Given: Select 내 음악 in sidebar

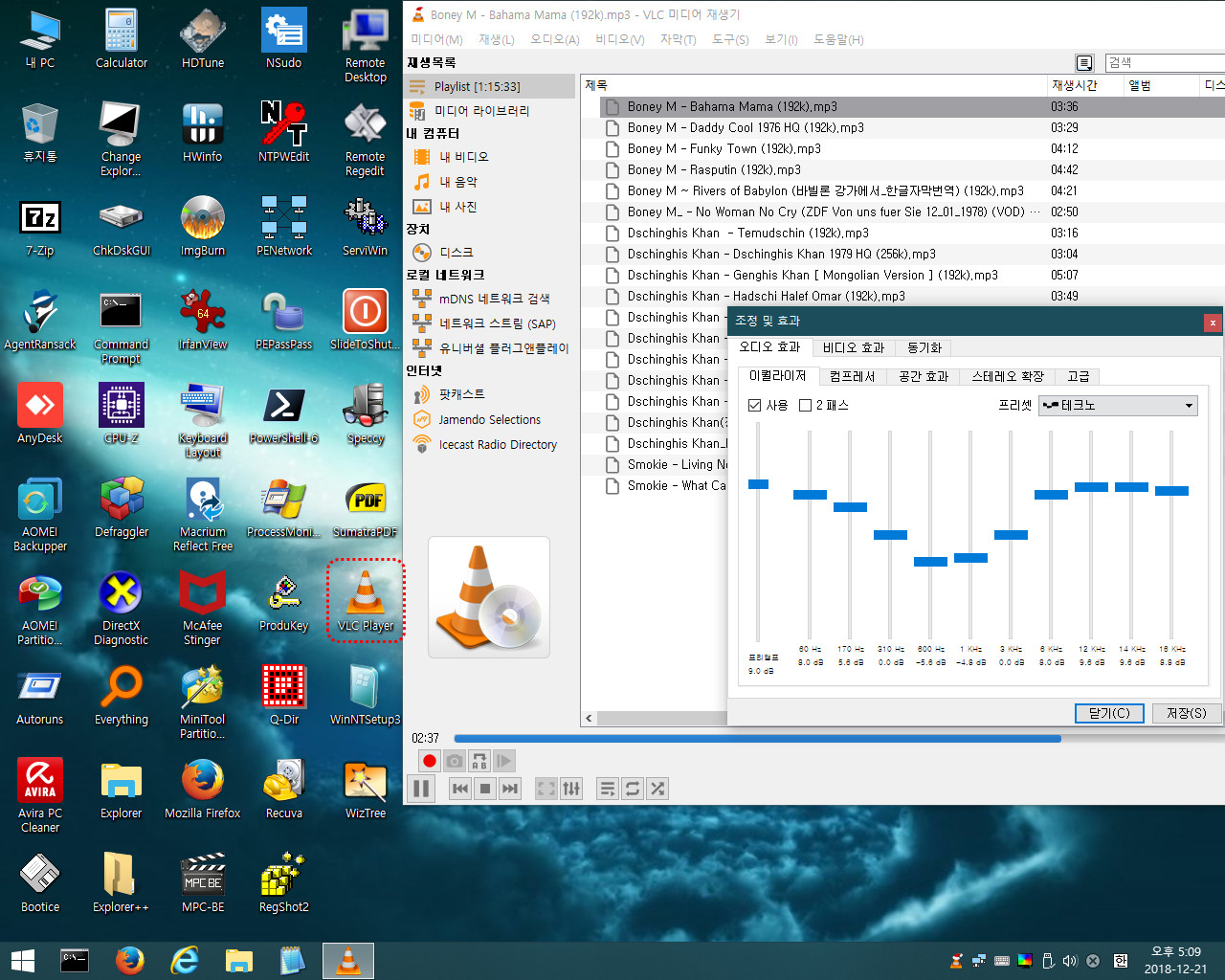Looking at the screenshot, I should (x=457, y=182).
